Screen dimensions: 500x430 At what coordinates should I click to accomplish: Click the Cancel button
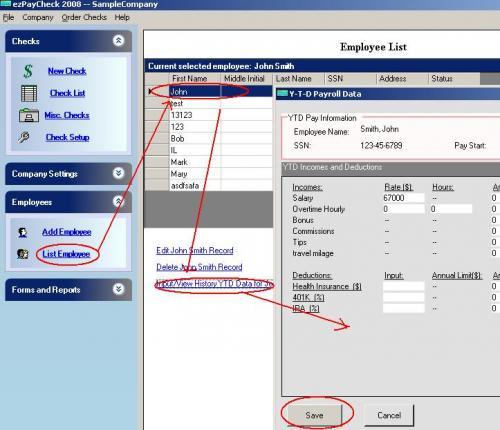click(389, 415)
